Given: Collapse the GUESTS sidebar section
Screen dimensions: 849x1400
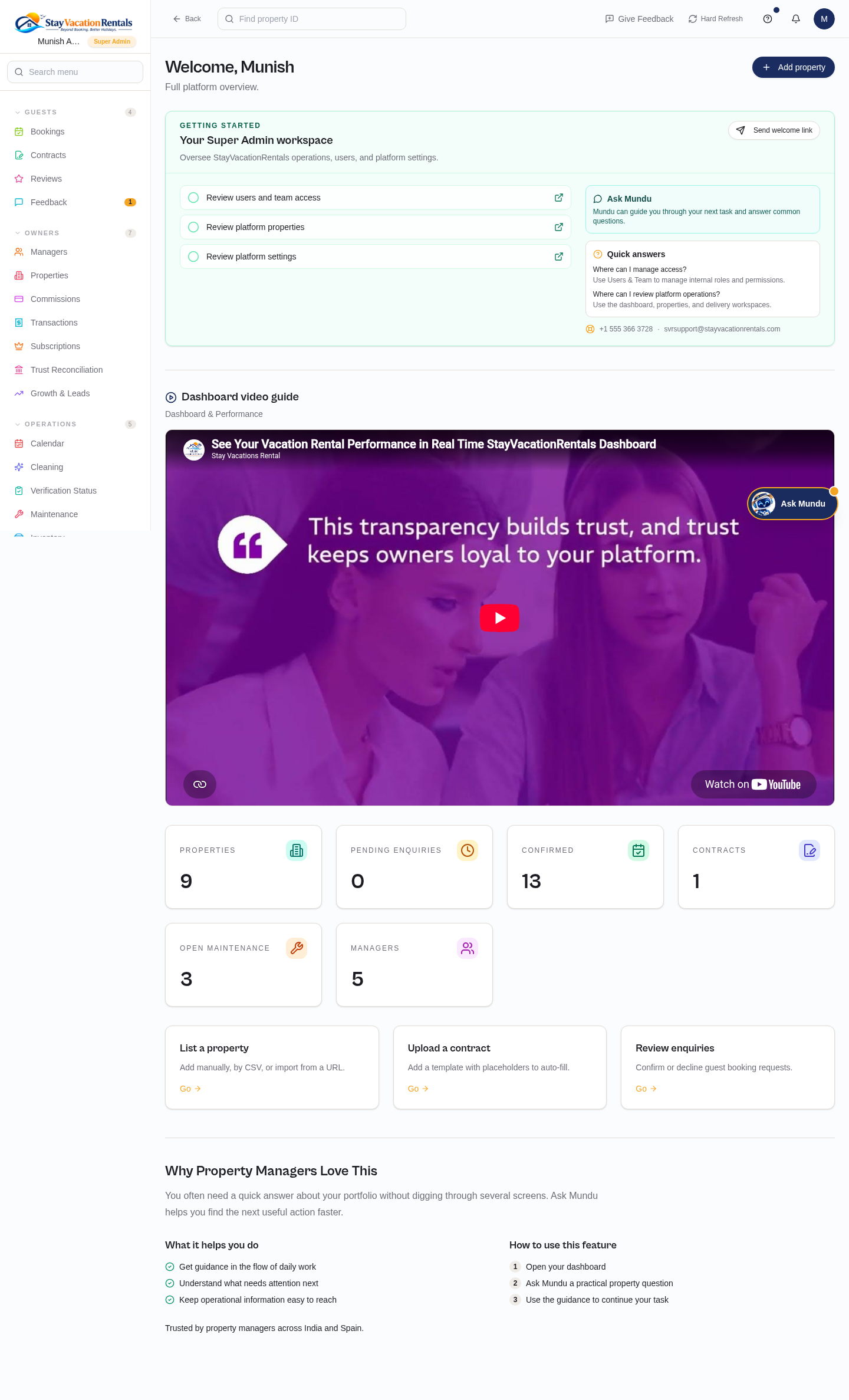Looking at the screenshot, I should (75, 112).
